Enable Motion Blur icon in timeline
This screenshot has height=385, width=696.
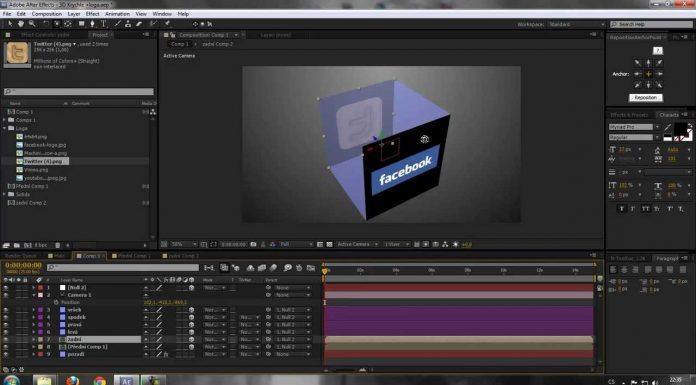pos(273,267)
